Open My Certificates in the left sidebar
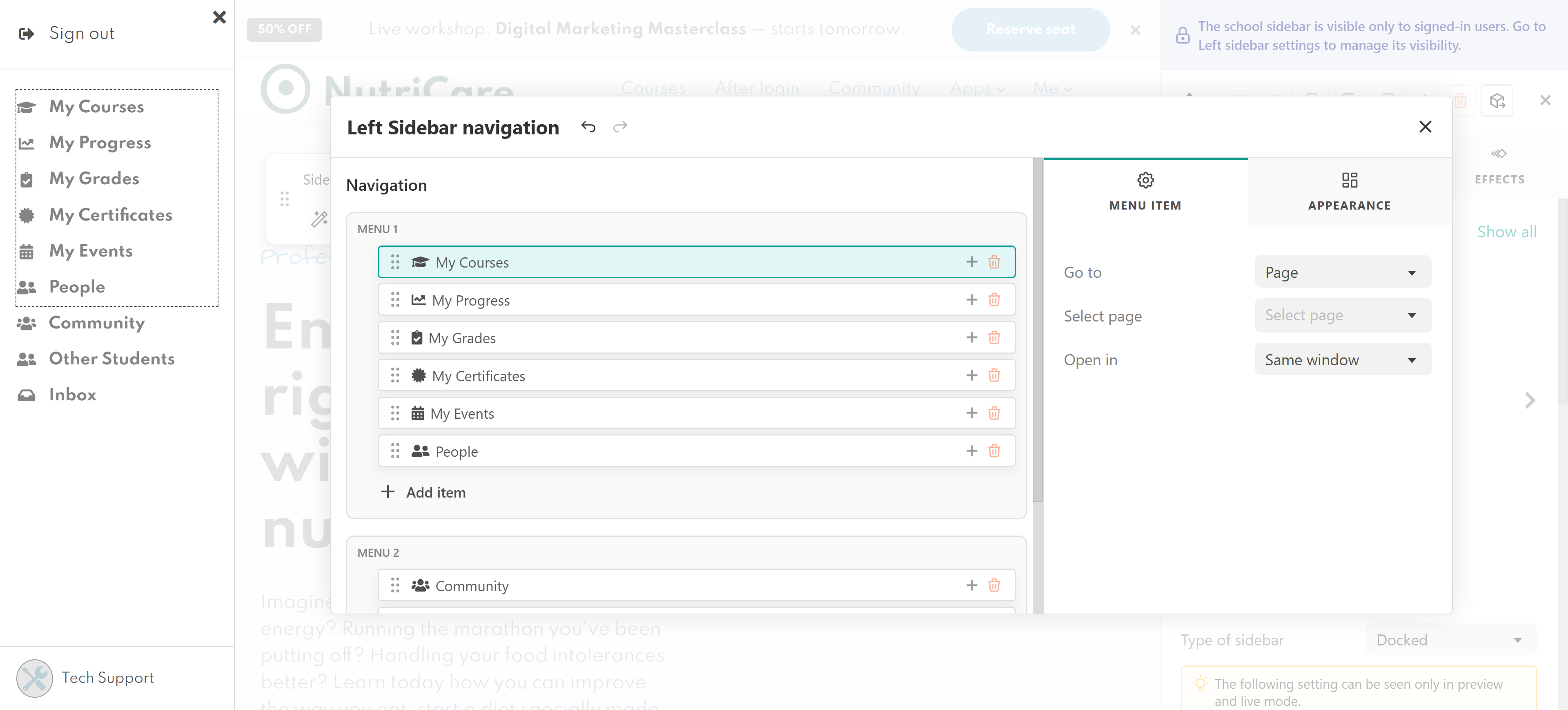The image size is (1568, 710). coord(110,215)
